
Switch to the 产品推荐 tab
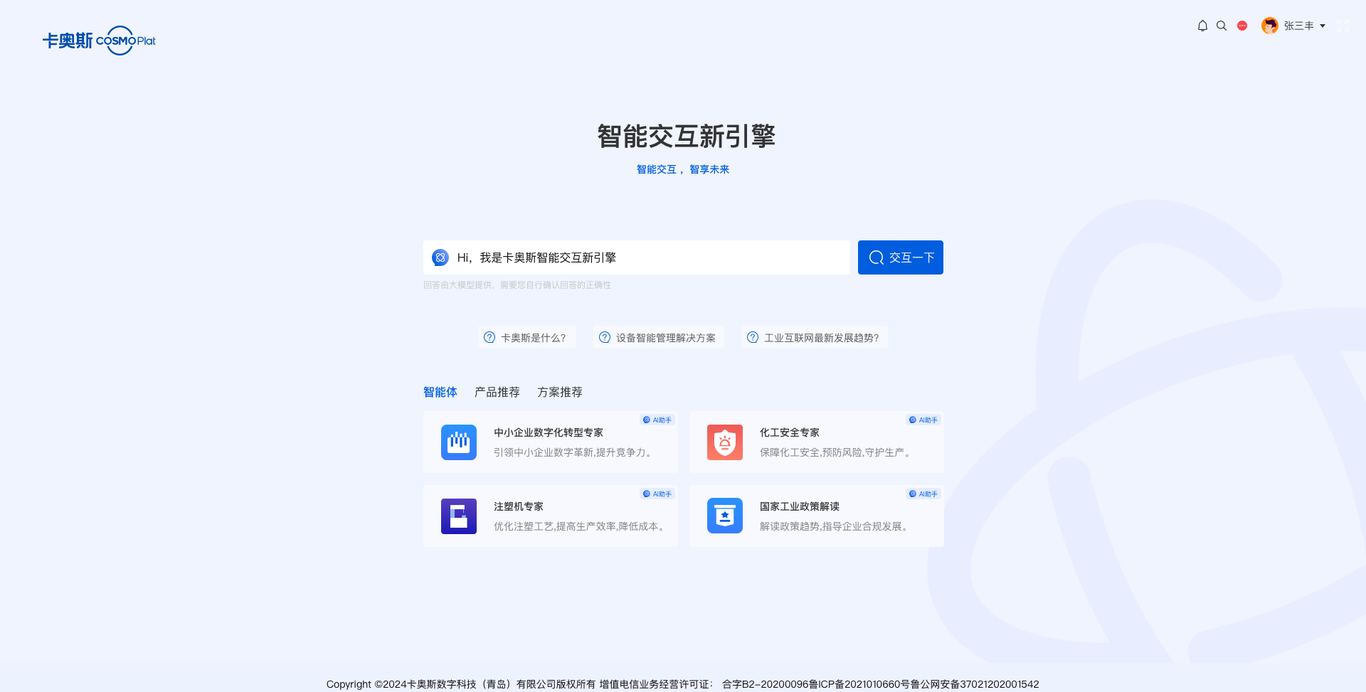tap(497, 392)
